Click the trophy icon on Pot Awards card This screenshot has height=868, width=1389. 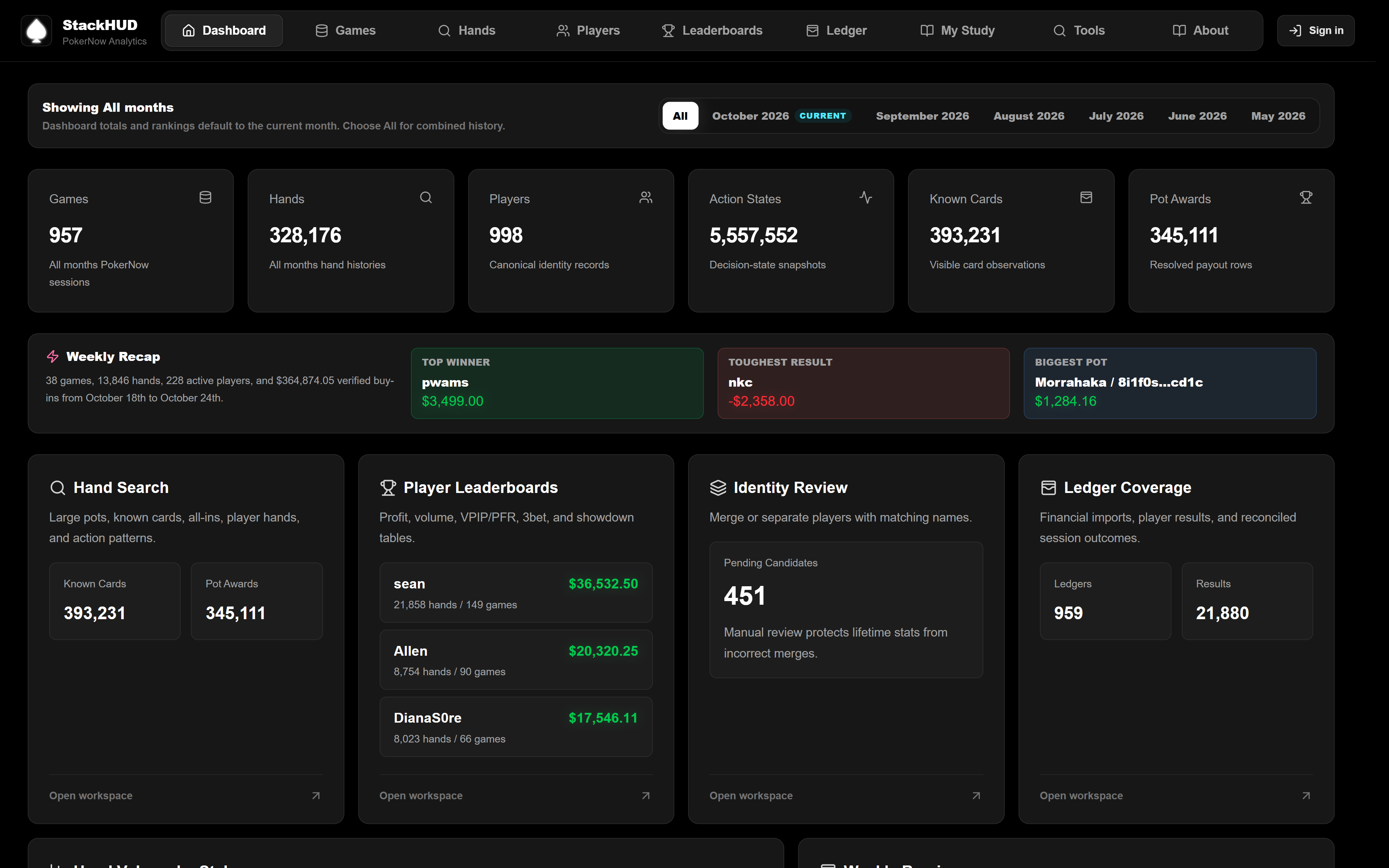click(x=1306, y=197)
